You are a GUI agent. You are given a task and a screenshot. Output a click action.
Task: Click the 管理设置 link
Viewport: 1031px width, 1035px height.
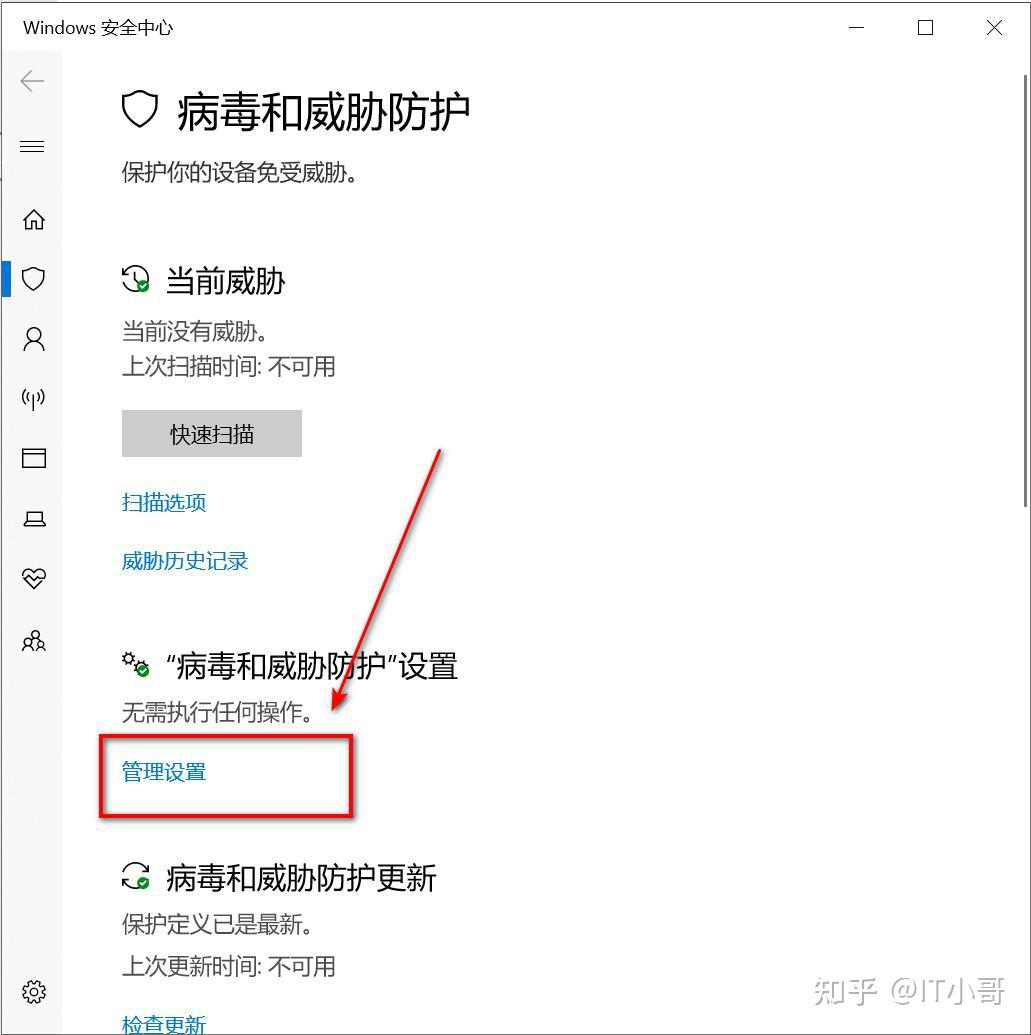pyautogui.click(x=164, y=772)
